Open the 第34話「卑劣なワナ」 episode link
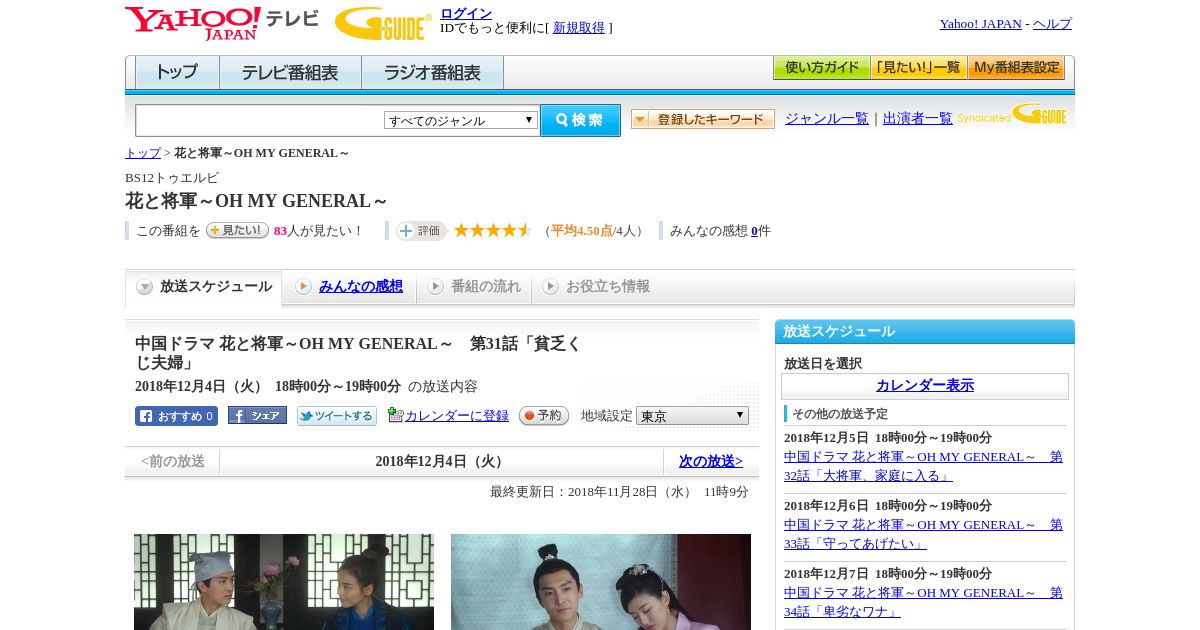Viewport: 1200px width, 630px height. 923,602
